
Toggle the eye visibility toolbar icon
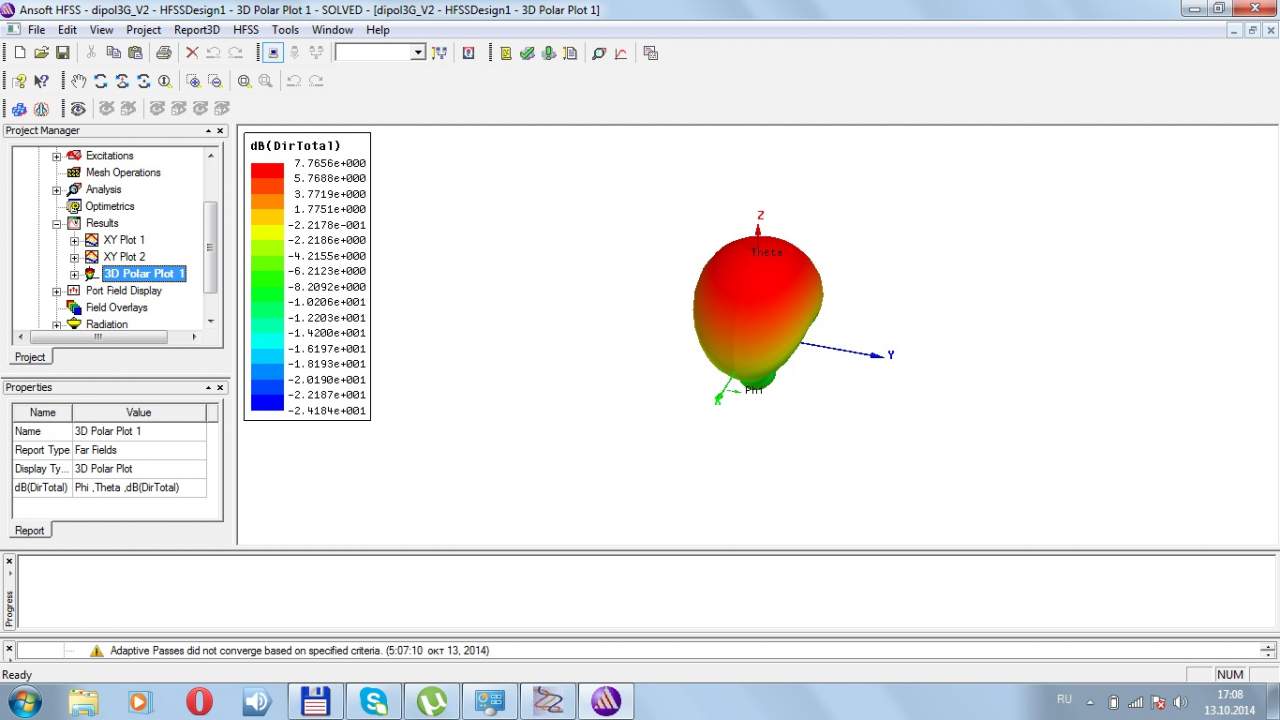click(78, 108)
